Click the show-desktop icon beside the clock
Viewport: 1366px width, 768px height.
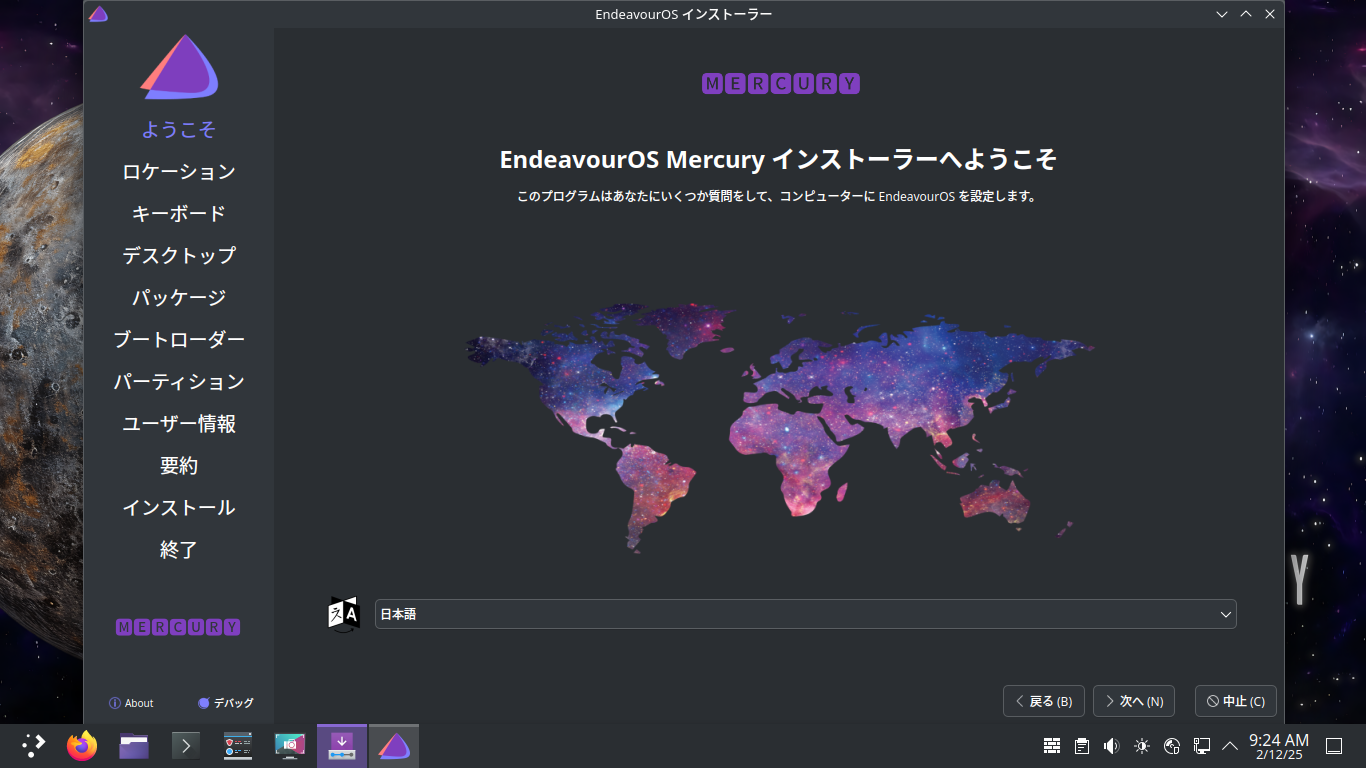pyautogui.click(x=1334, y=746)
